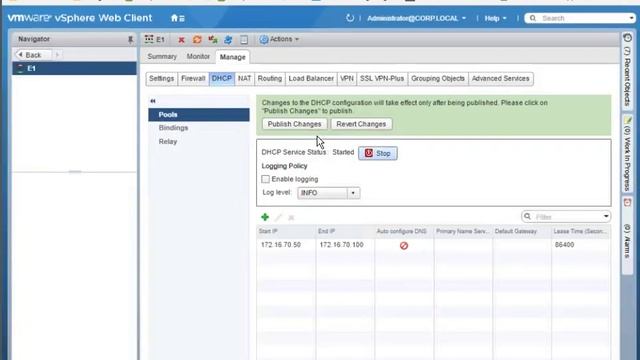640x360 pixels.
Task: Click the edit pencil icon above table
Action: 278,217
